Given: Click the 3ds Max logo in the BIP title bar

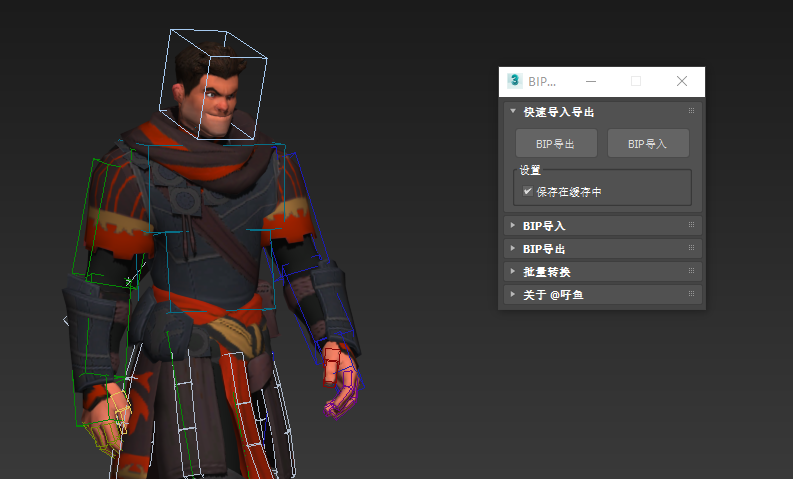Looking at the screenshot, I should (515, 81).
